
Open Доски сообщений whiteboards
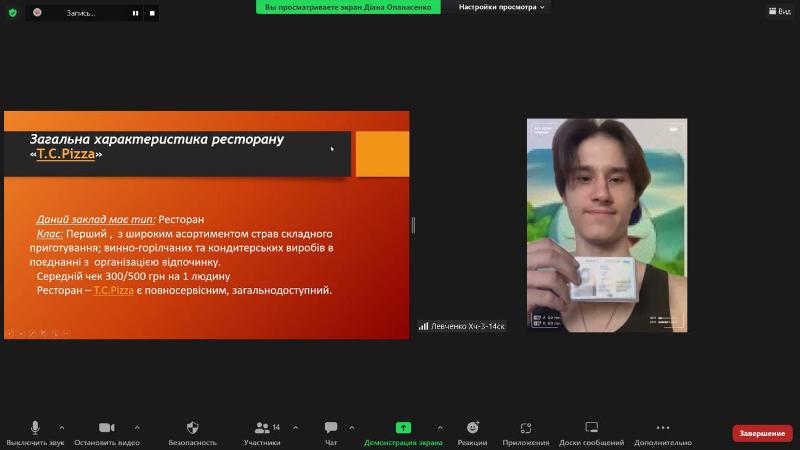591,433
